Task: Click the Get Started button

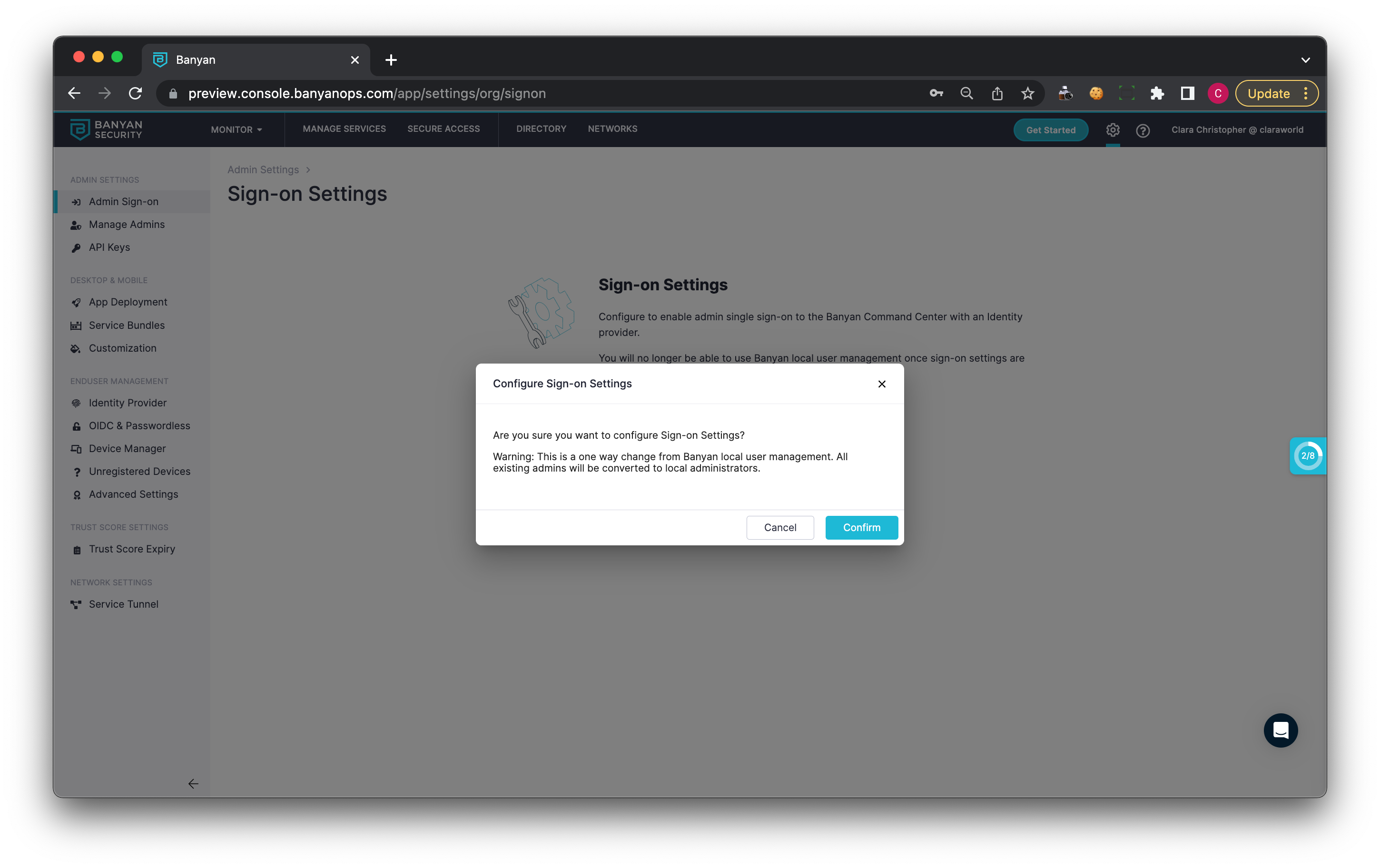Action: [1050, 130]
